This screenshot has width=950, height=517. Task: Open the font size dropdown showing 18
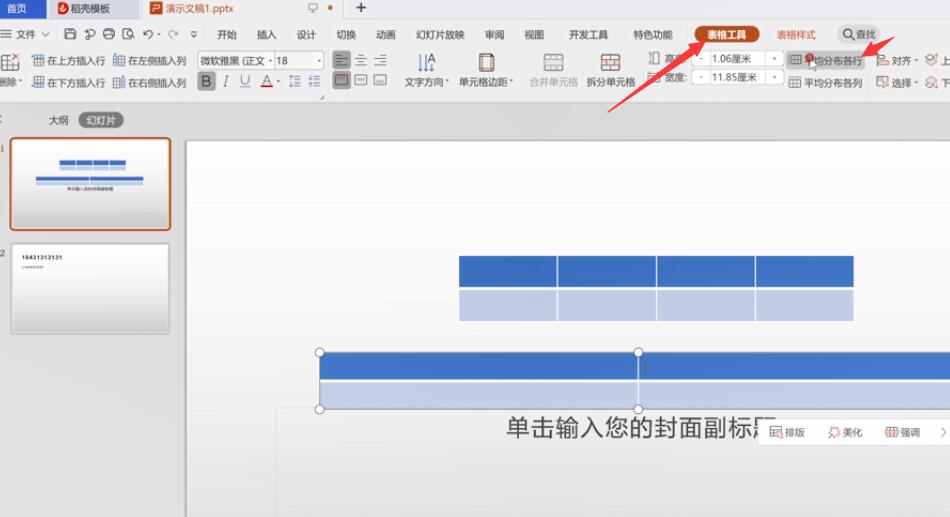click(x=319, y=61)
